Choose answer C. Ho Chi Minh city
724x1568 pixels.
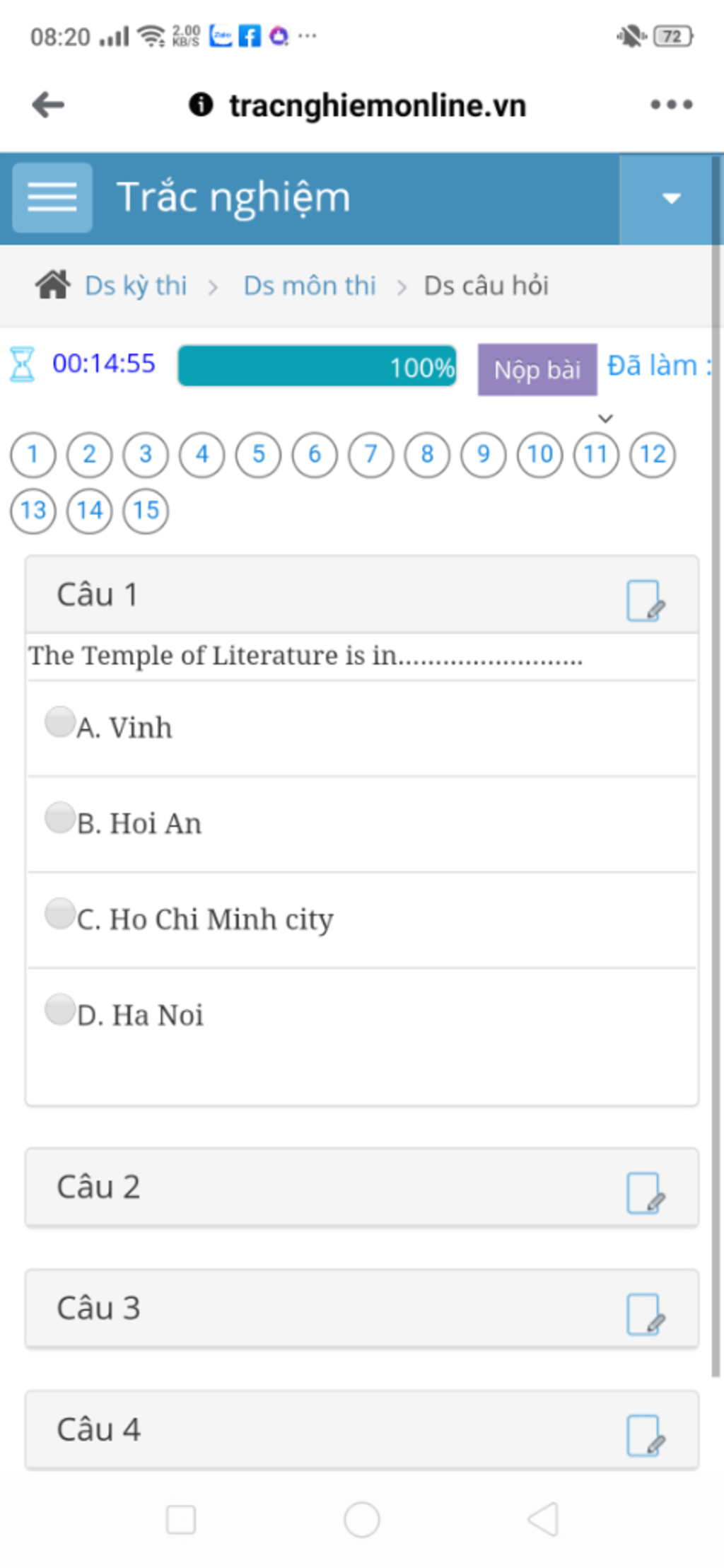(60, 913)
